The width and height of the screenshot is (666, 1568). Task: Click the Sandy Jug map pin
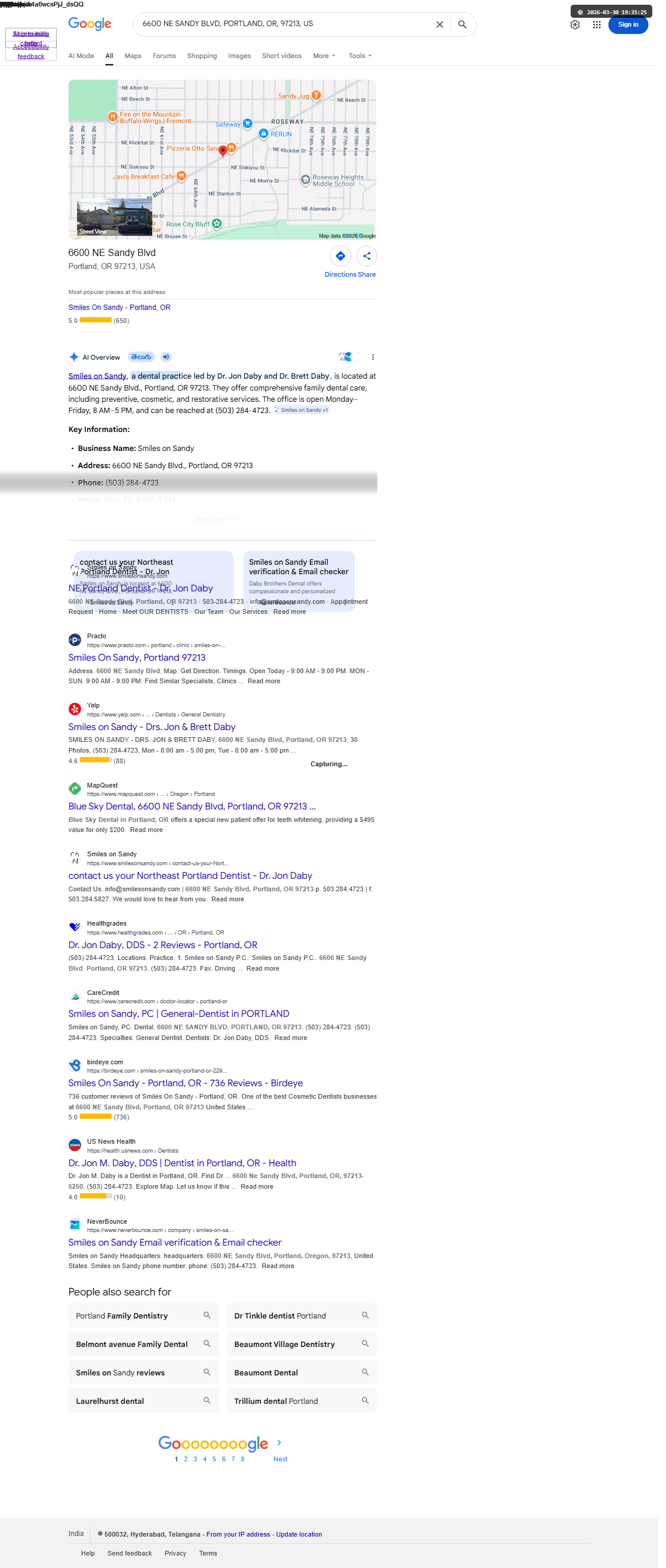(x=316, y=95)
